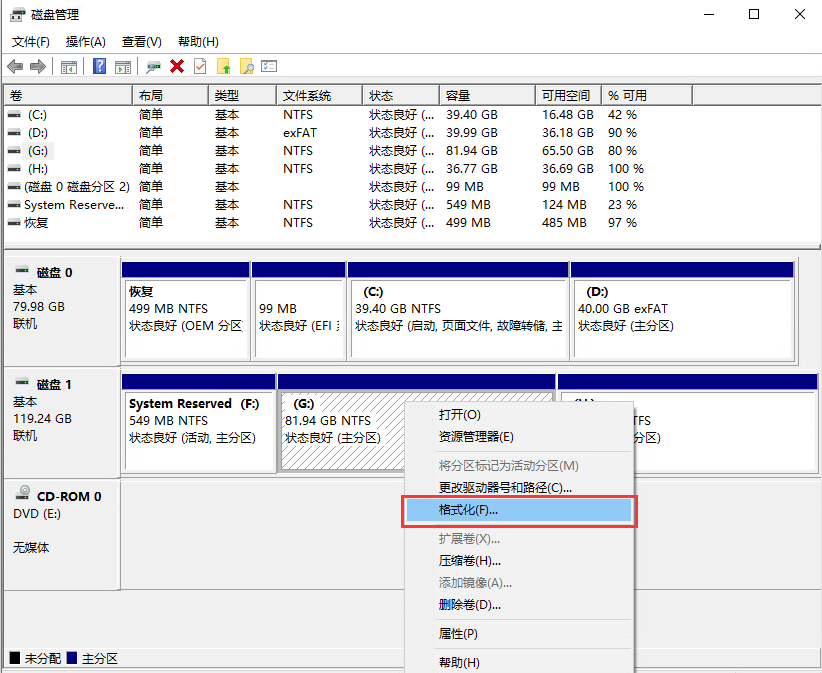Click the 磁盘 0 disk label panel

62,311
